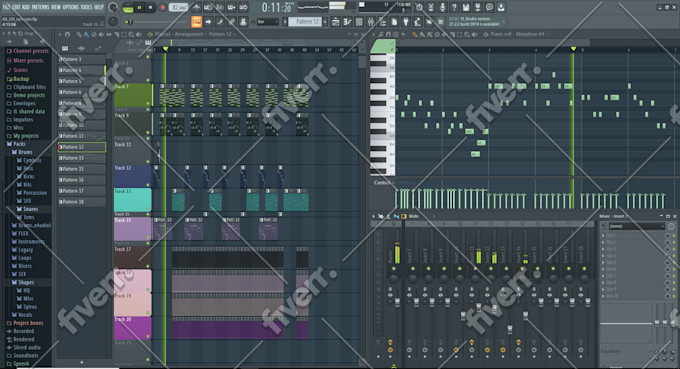
Task: Open the Piano roll icon in toolbar
Action: click(x=347, y=22)
